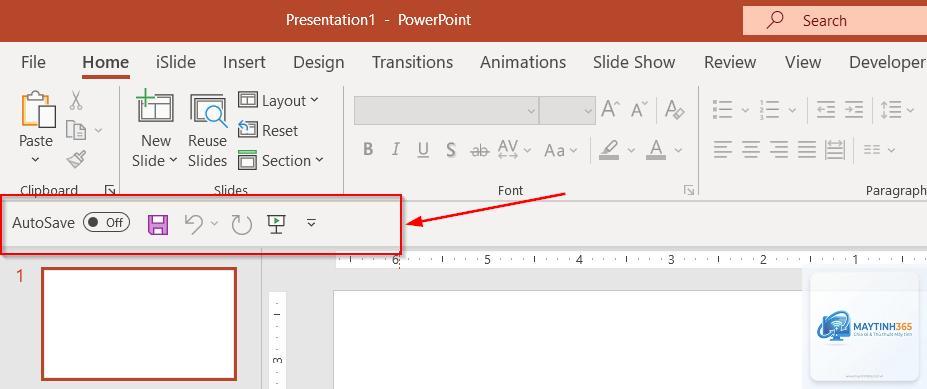Click the Undo arrow
Viewport: 927px width, 389px height.
(x=194, y=224)
